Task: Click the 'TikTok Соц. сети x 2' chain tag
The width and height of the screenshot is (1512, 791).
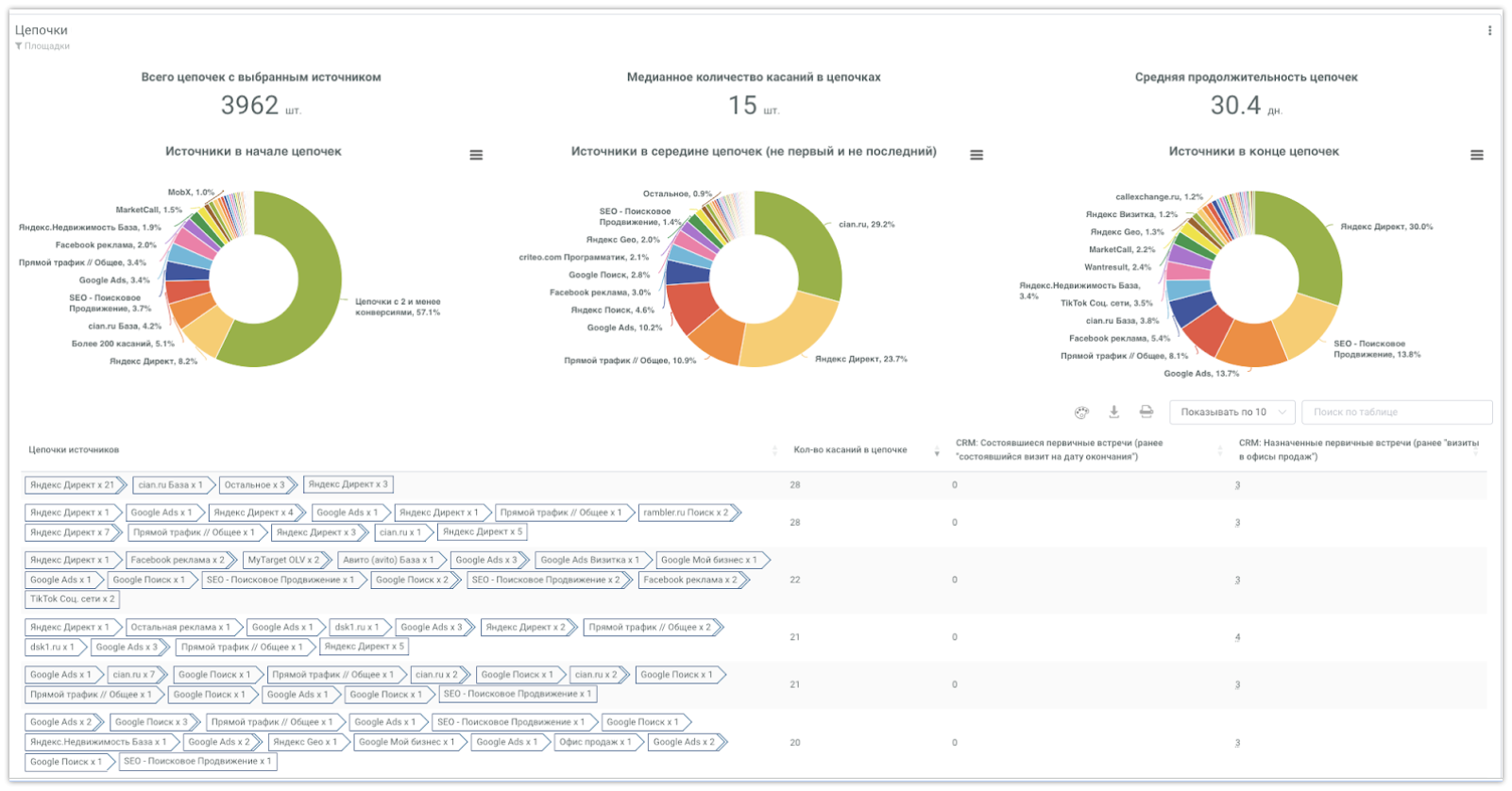Action: click(72, 599)
